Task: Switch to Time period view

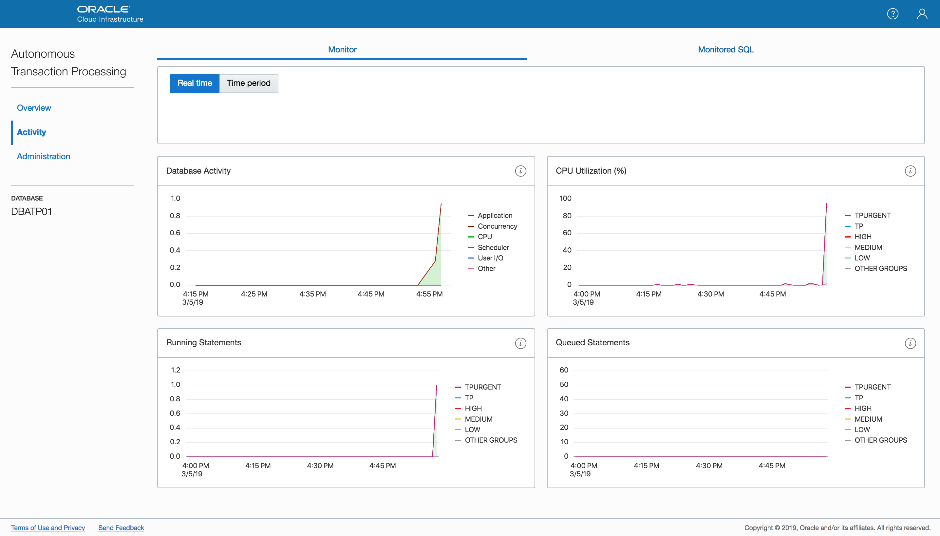Action: click(x=248, y=84)
